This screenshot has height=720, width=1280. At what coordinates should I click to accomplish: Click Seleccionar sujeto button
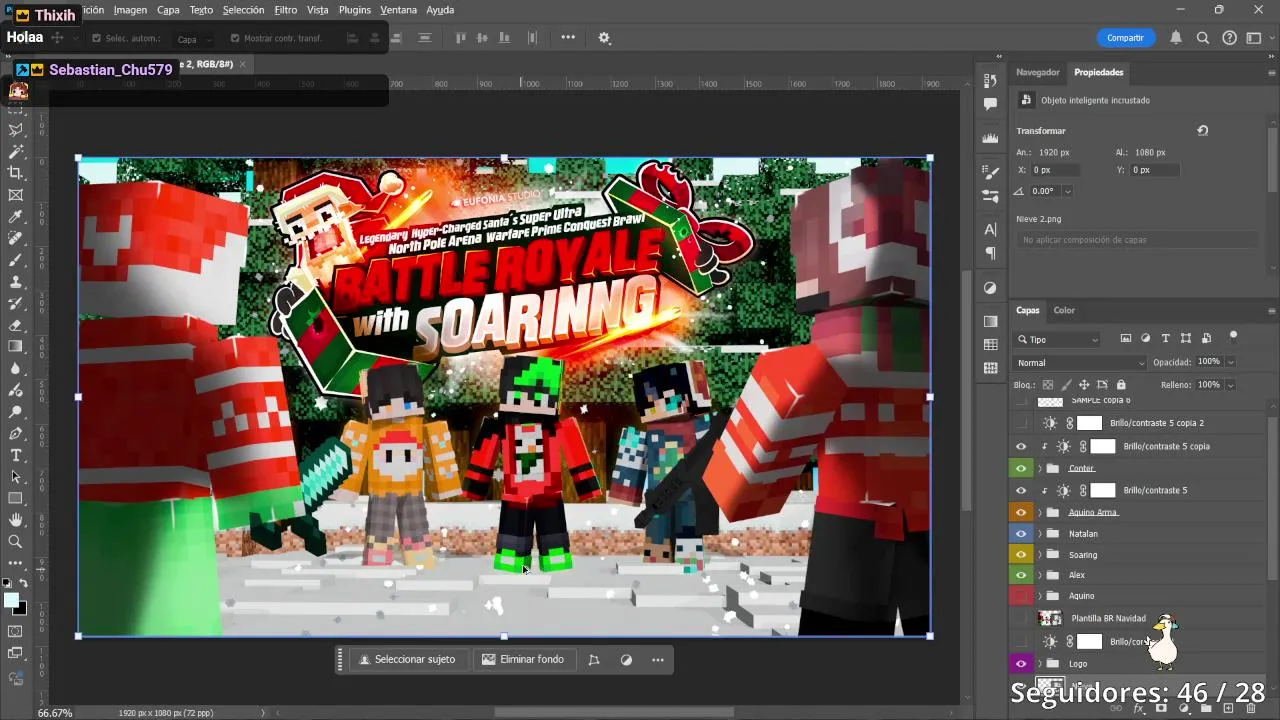407,660
